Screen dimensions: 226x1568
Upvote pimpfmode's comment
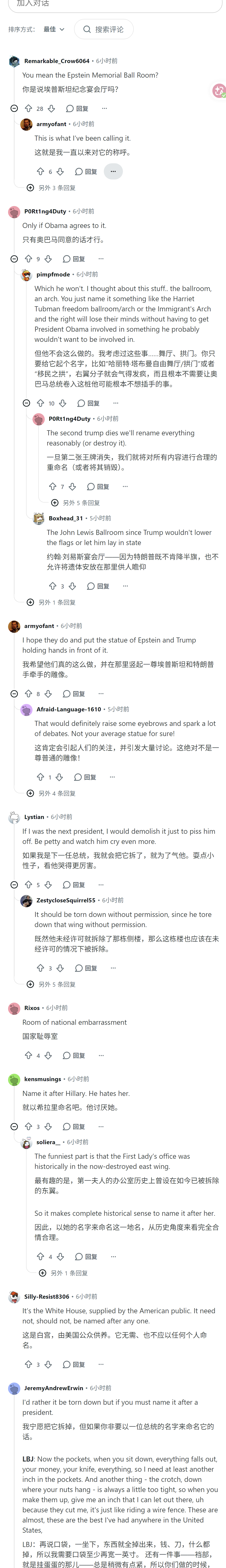pyautogui.click(x=40, y=403)
